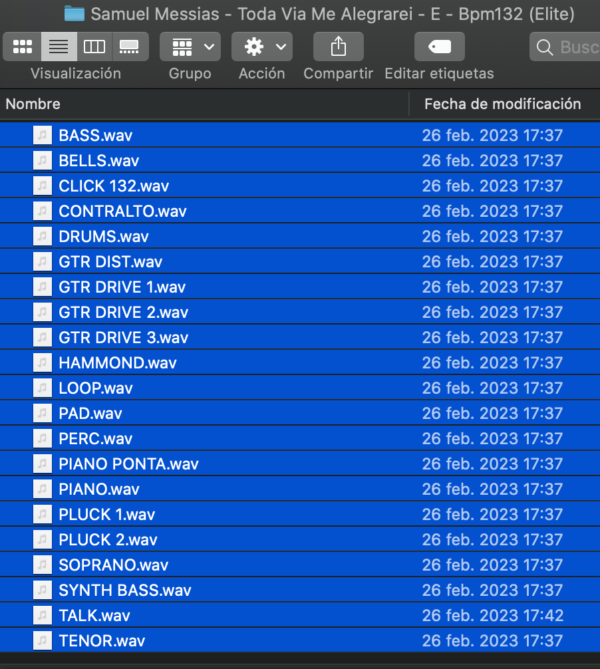Select the file name PLUCK 2.wav
Image resolution: width=600 pixels, height=669 pixels.
pyautogui.click(x=108, y=539)
